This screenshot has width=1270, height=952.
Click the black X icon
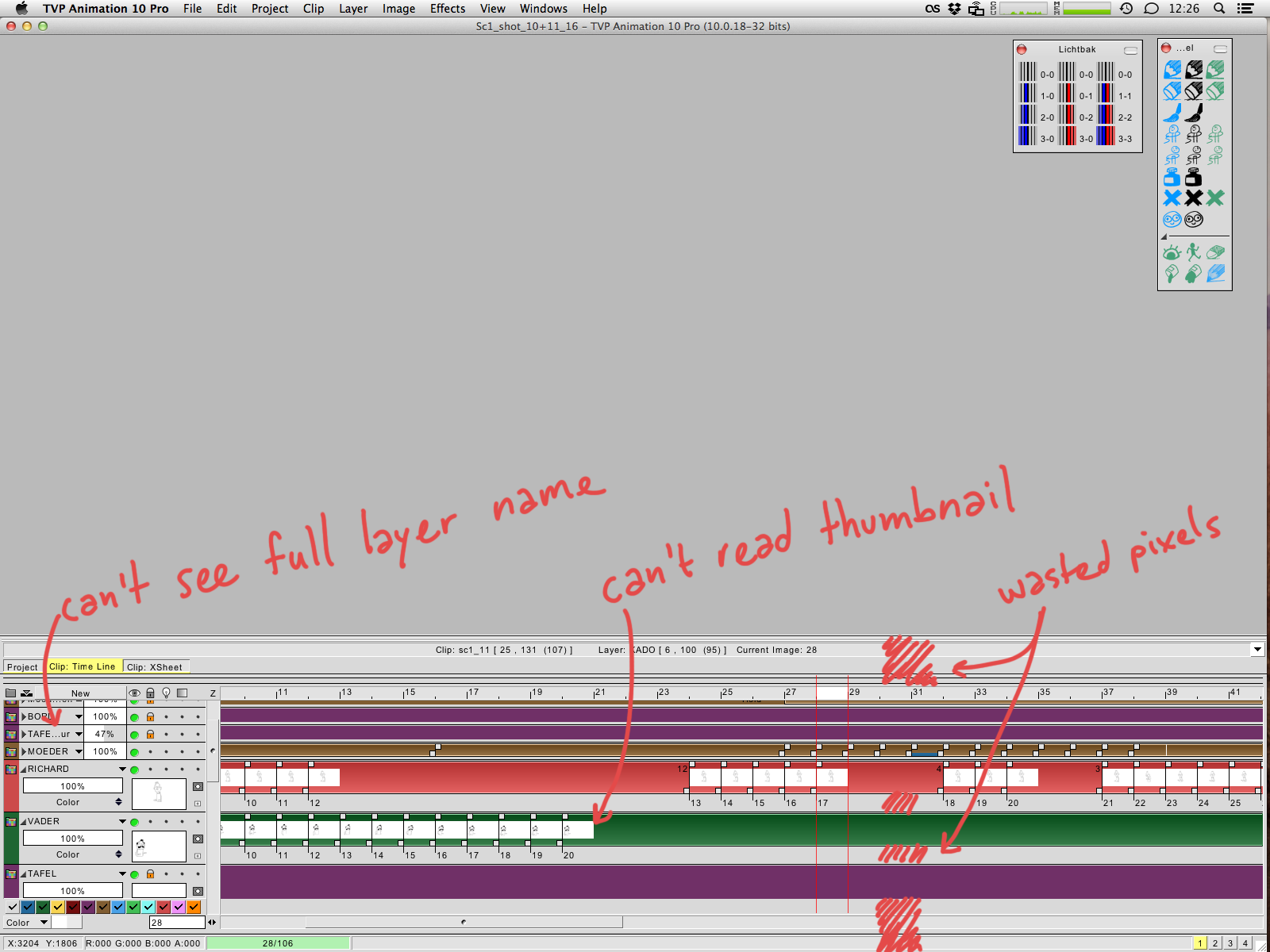[1194, 198]
